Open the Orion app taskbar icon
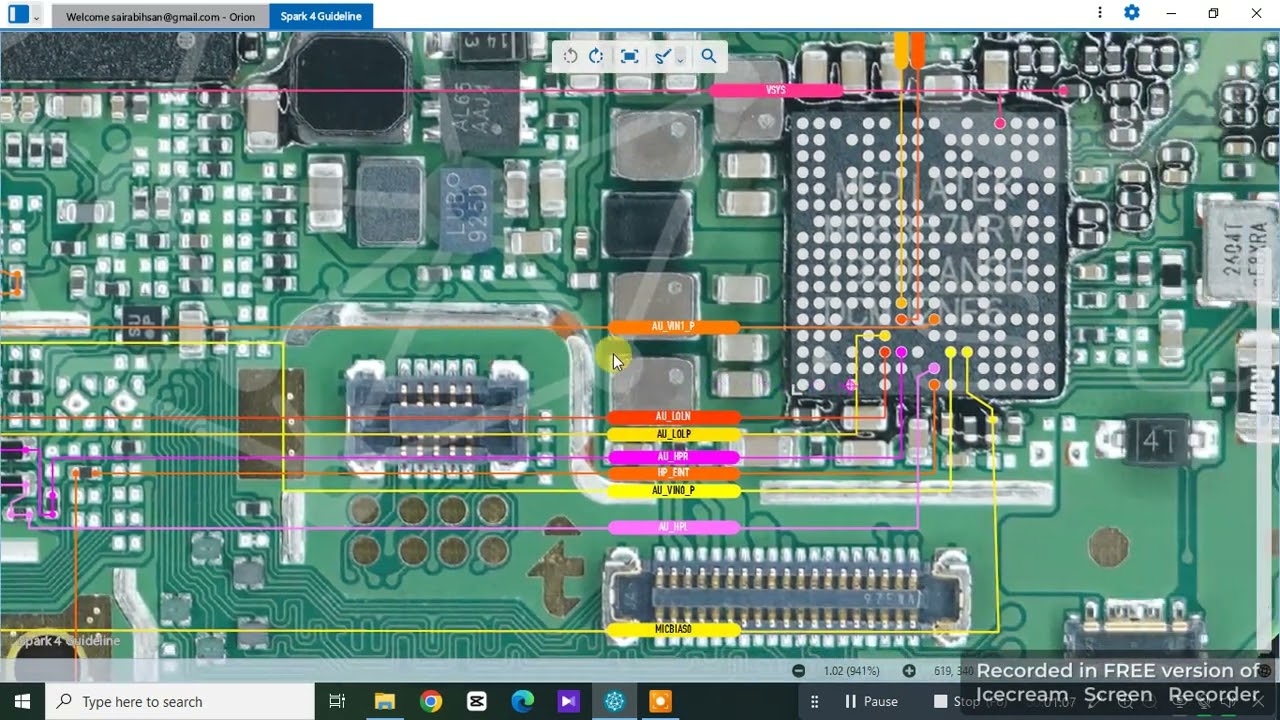This screenshot has height=720, width=1280. tap(615, 701)
